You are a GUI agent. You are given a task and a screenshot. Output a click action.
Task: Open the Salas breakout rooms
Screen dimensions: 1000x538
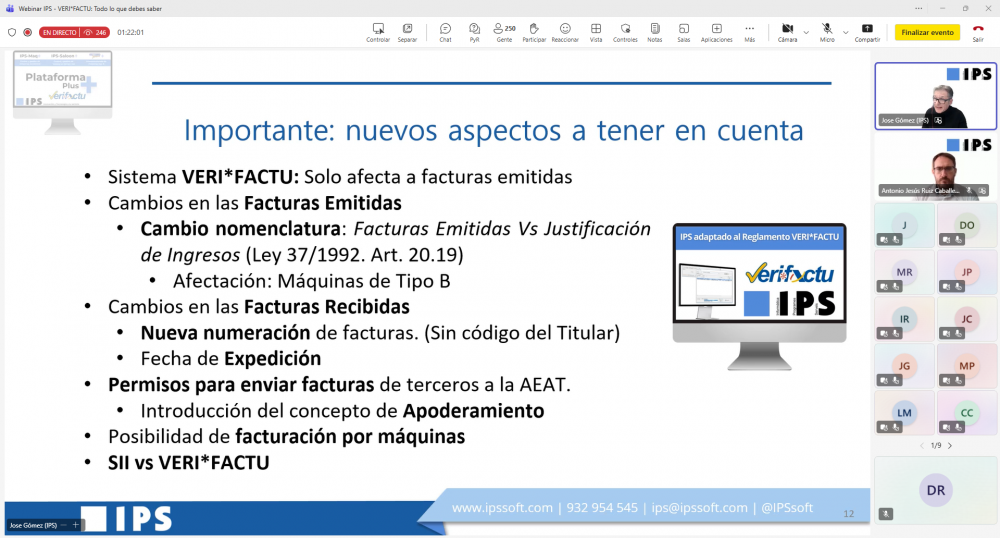(x=683, y=31)
